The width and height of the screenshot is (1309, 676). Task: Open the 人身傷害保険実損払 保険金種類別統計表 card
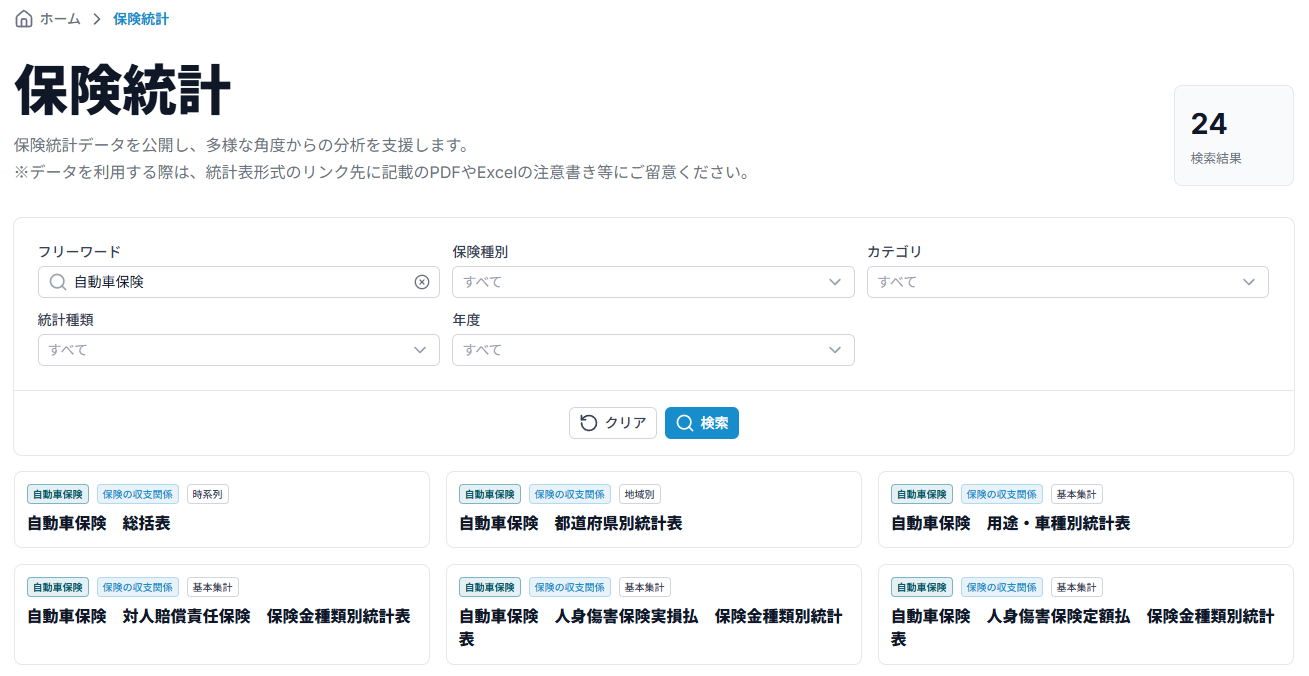[x=654, y=615]
